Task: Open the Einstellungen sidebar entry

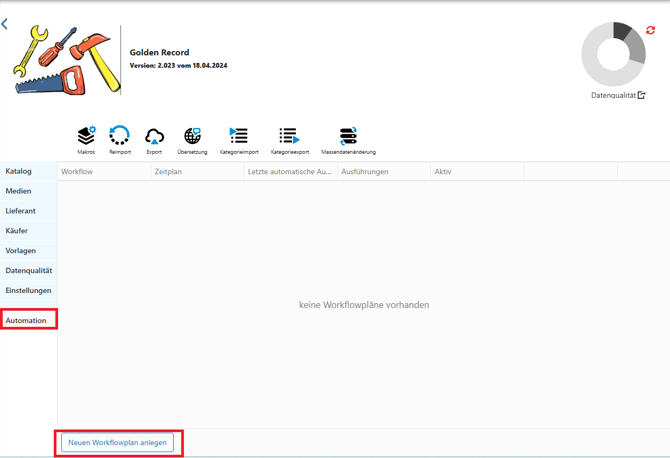Action: click(x=28, y=291)
